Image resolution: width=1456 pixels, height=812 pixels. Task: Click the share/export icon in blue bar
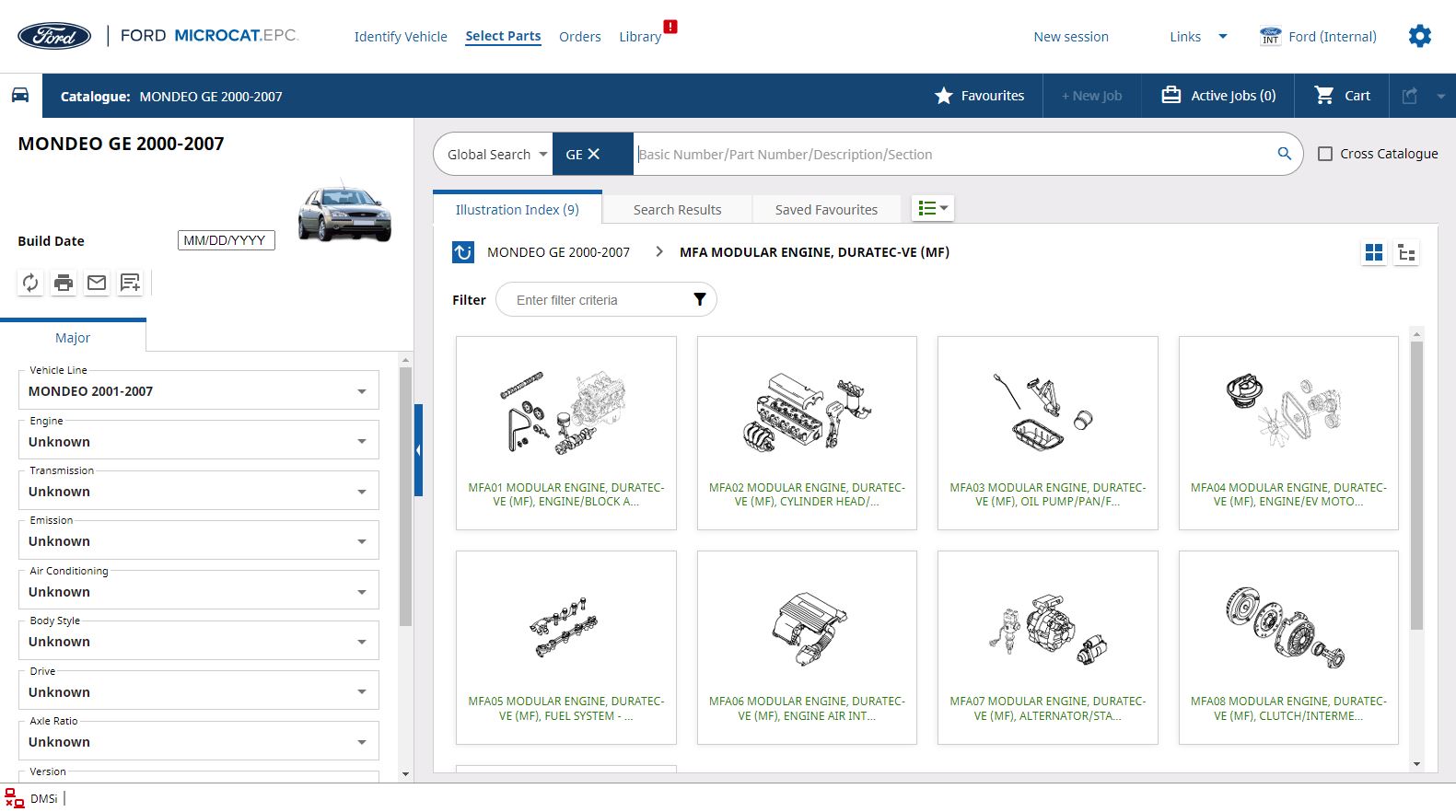tap(1409, 96)
